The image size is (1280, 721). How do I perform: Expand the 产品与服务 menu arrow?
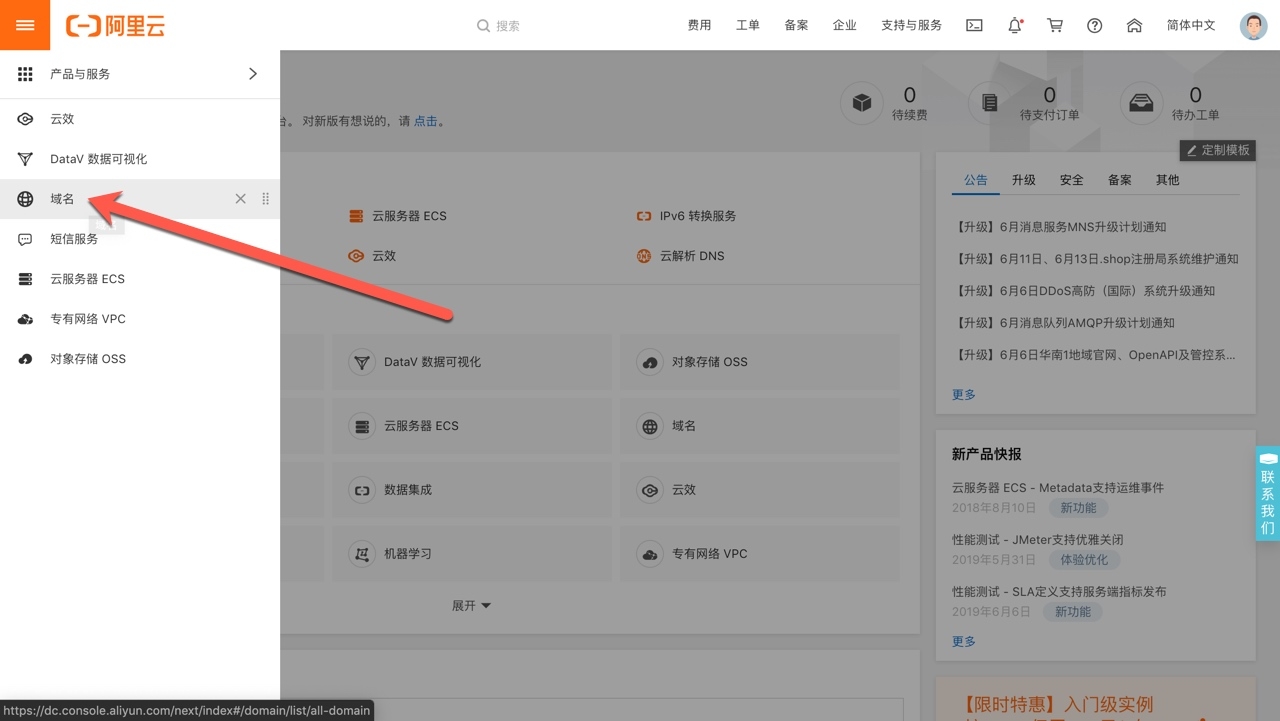click(x=252, y=74)
